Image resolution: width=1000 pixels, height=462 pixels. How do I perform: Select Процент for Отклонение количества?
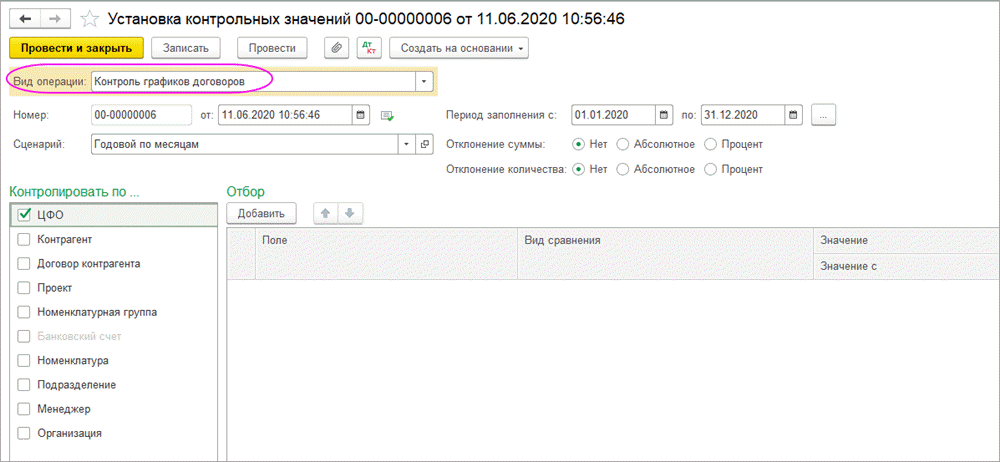711,169
